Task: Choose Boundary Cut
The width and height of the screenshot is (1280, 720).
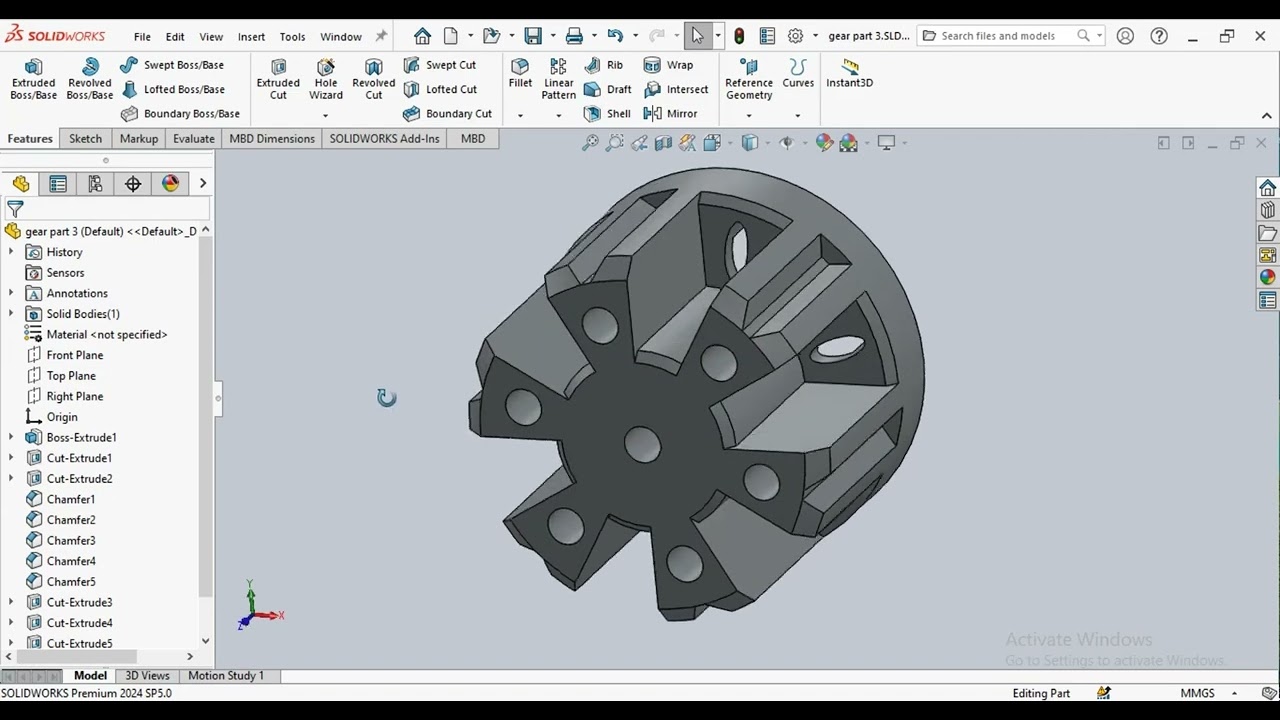Action: click(x=447, y=113)
